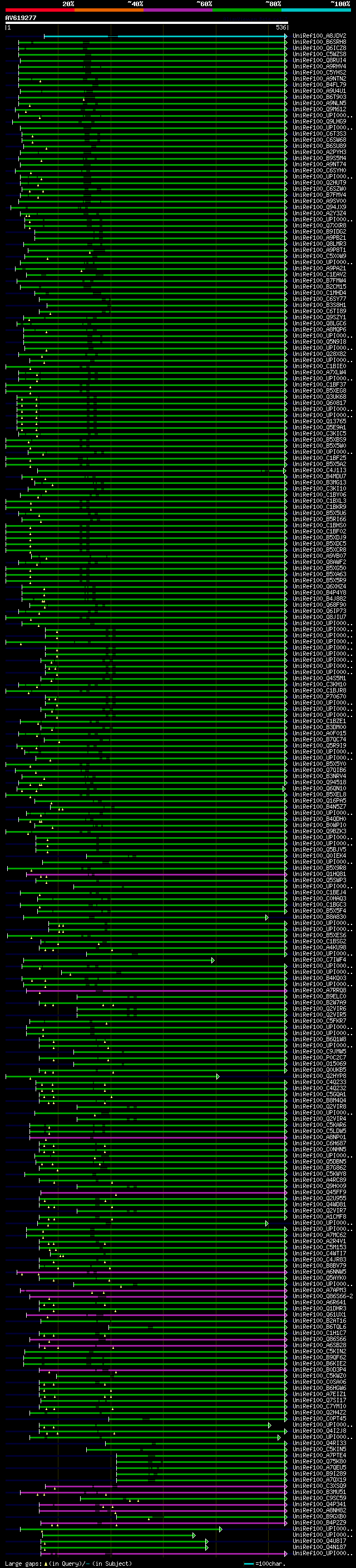Screen dimensions: 356x1568
Task: Click the cyan alignment bar for A8JDV2
Action: 165,36
